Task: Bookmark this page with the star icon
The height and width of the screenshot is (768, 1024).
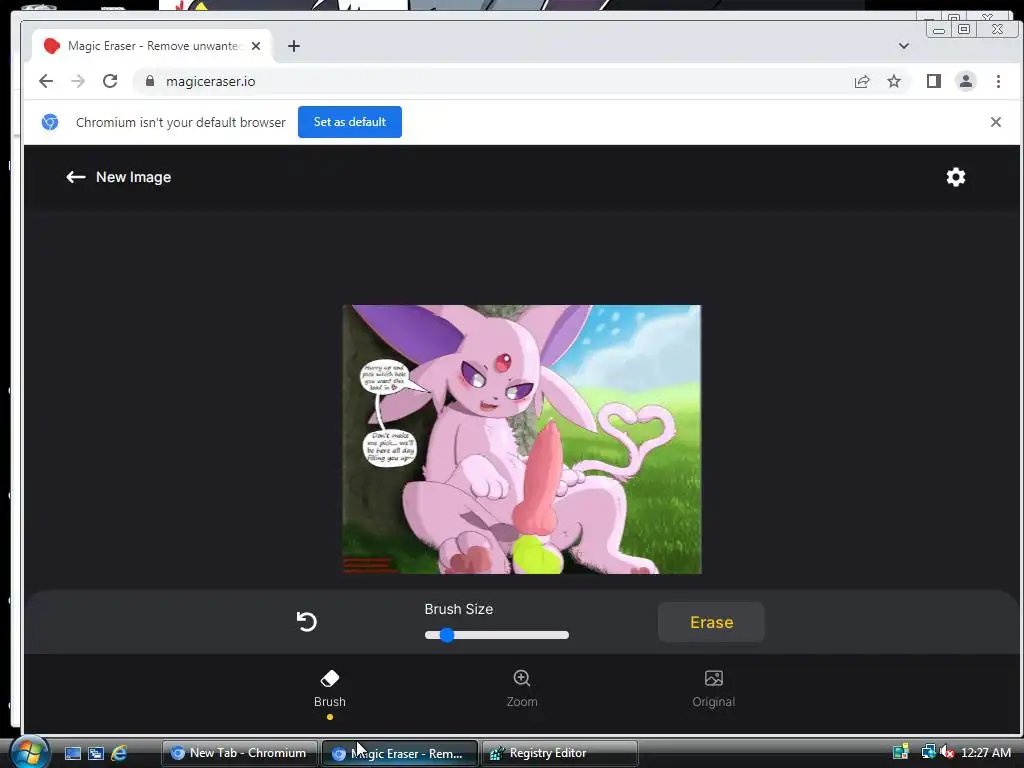Action: click(894, 81)
